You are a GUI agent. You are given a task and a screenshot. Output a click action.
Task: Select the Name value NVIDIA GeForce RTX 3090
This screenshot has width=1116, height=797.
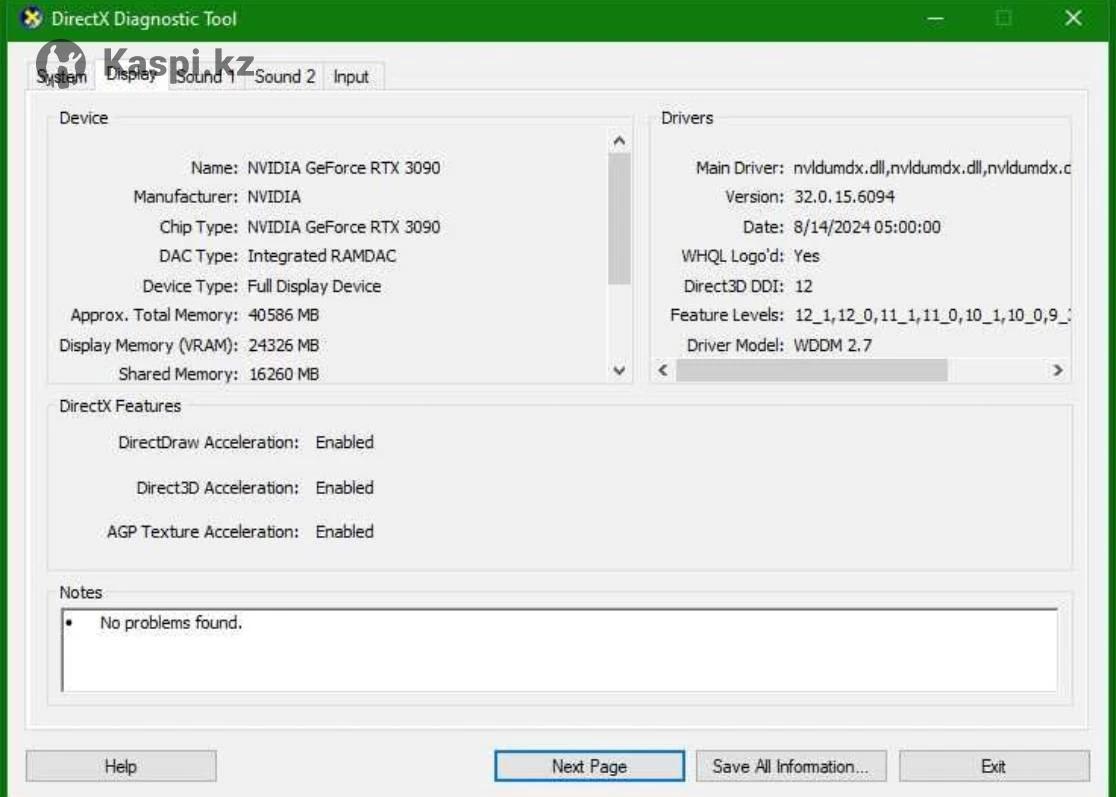tap(344, 168)
